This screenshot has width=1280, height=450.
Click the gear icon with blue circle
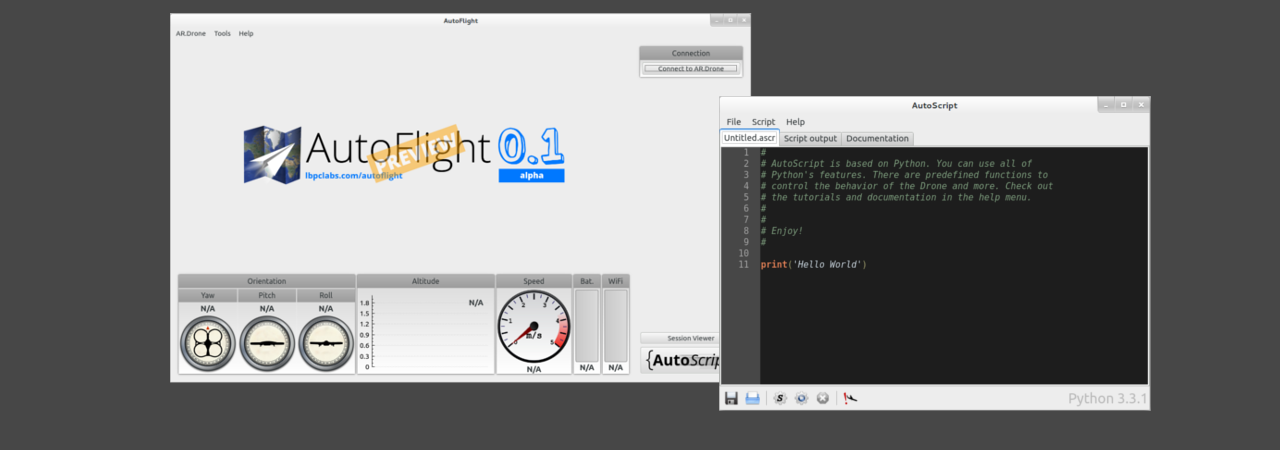(x=801, y=398)
